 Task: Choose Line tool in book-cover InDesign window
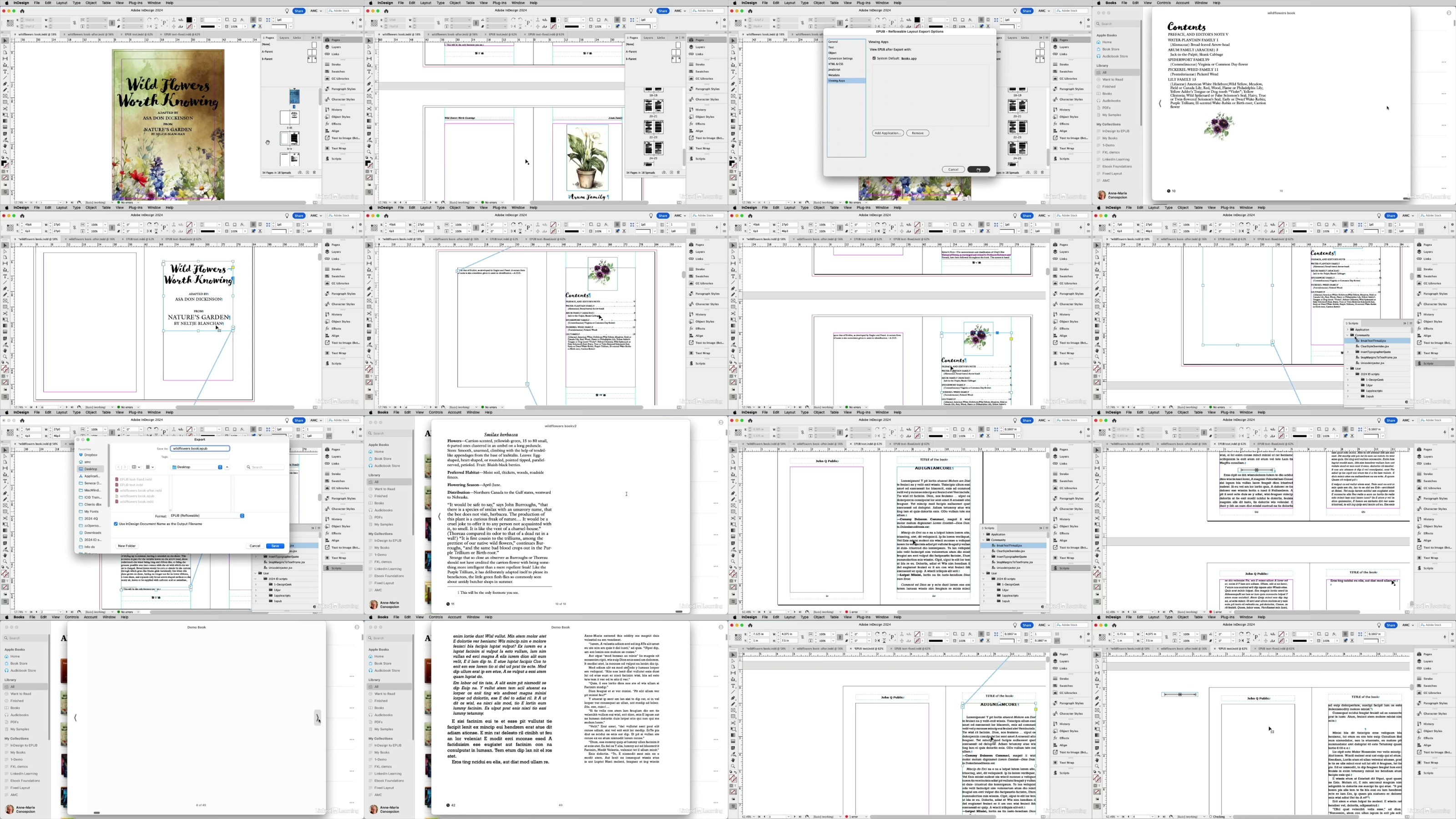tap(5, 77)
